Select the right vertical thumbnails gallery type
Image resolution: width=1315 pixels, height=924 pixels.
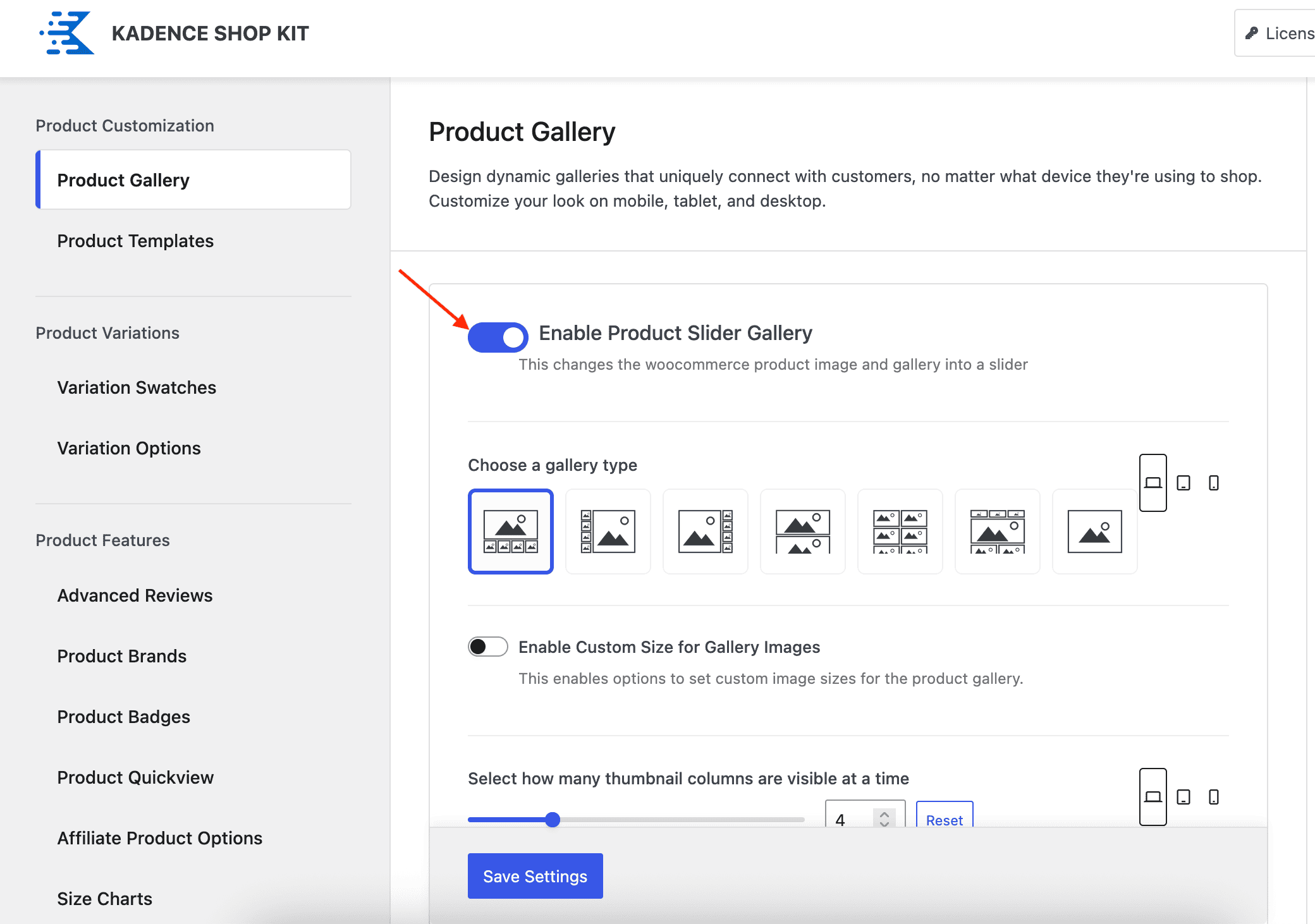[x=705, y=531]
